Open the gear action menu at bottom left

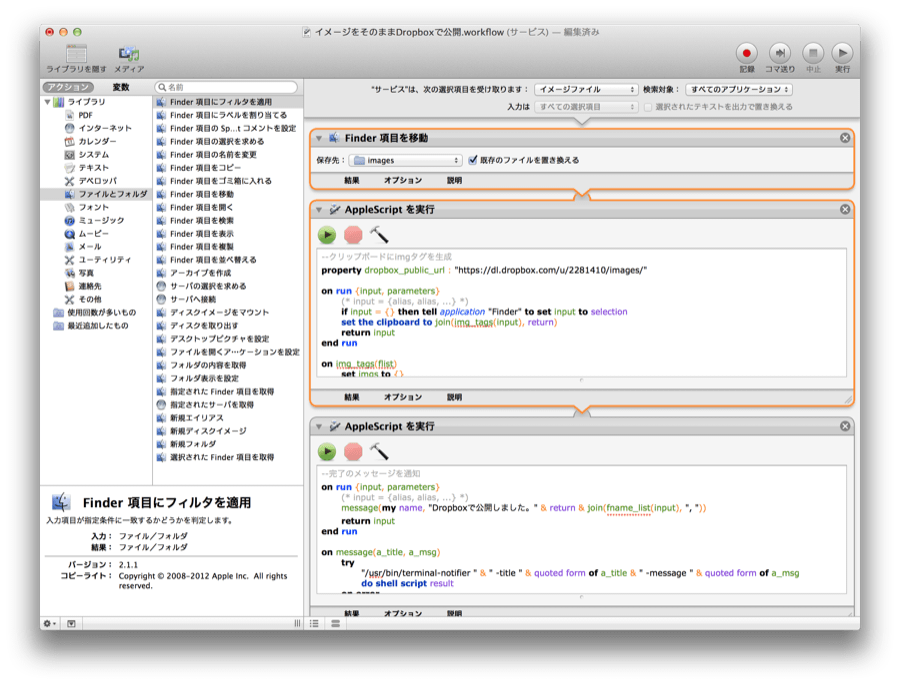click(50, 624)
